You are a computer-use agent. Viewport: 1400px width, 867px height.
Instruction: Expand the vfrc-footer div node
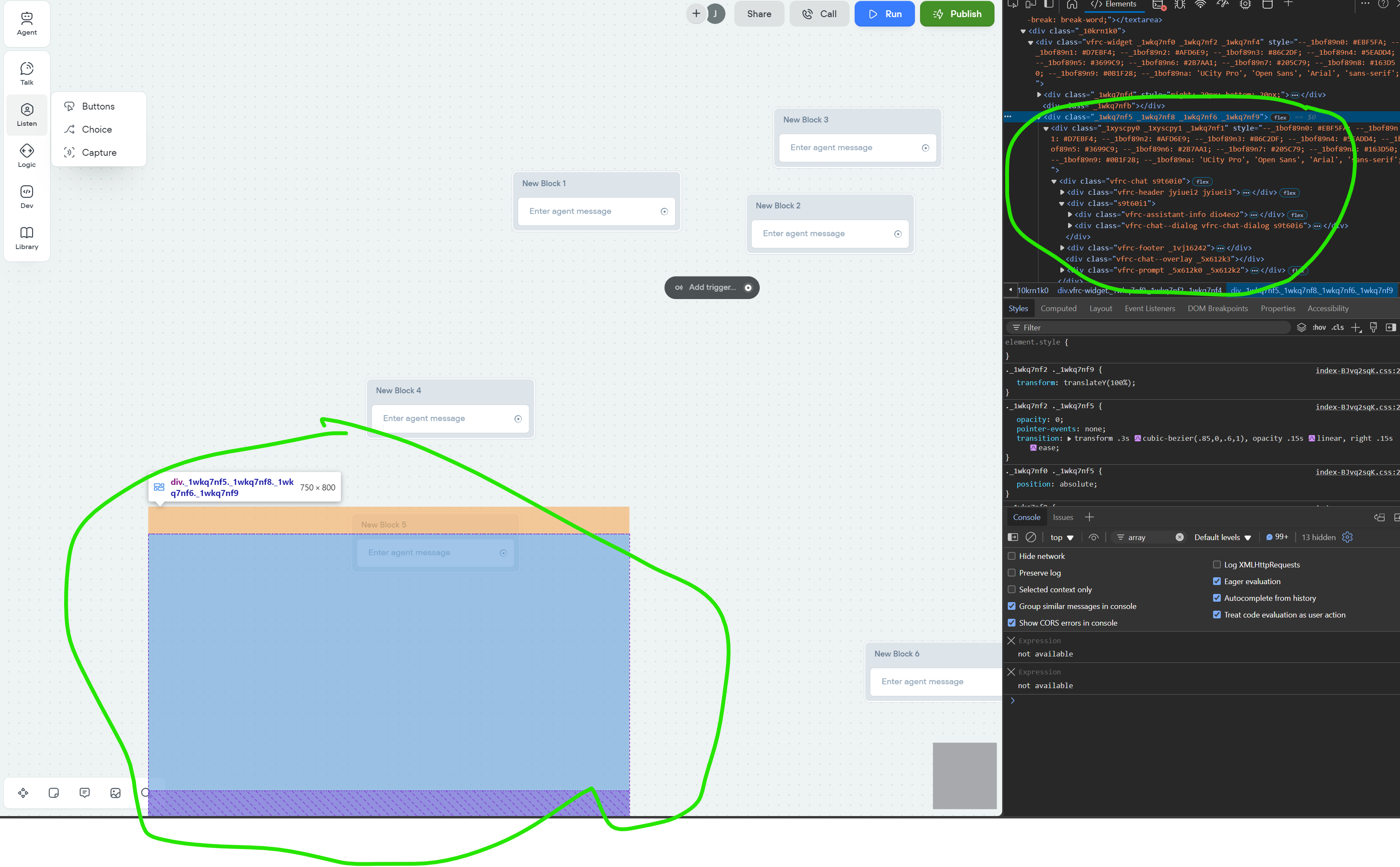pyautogui.click(x=1062, y=248)
